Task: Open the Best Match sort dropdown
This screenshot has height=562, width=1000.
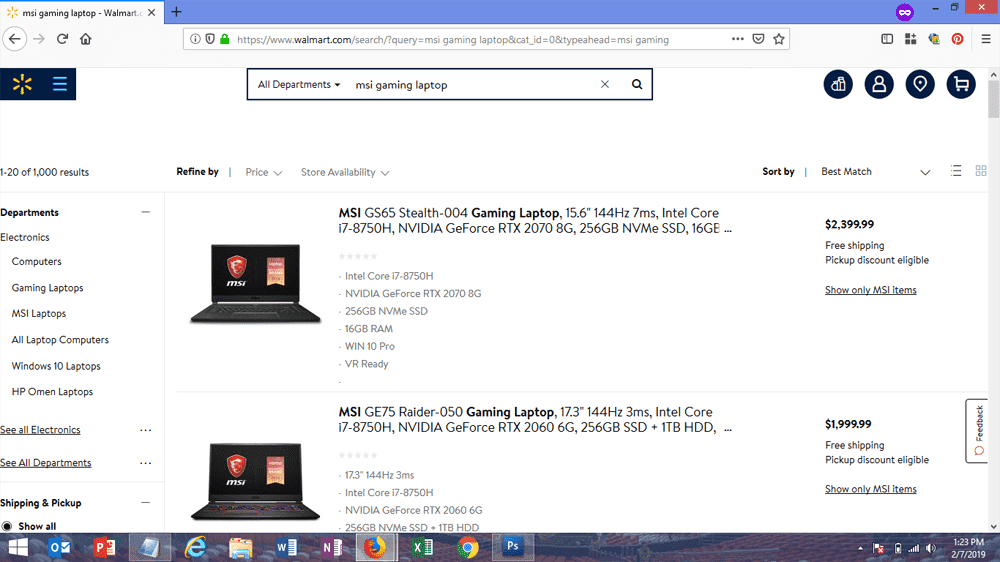Action: click(x=876, y=172)
